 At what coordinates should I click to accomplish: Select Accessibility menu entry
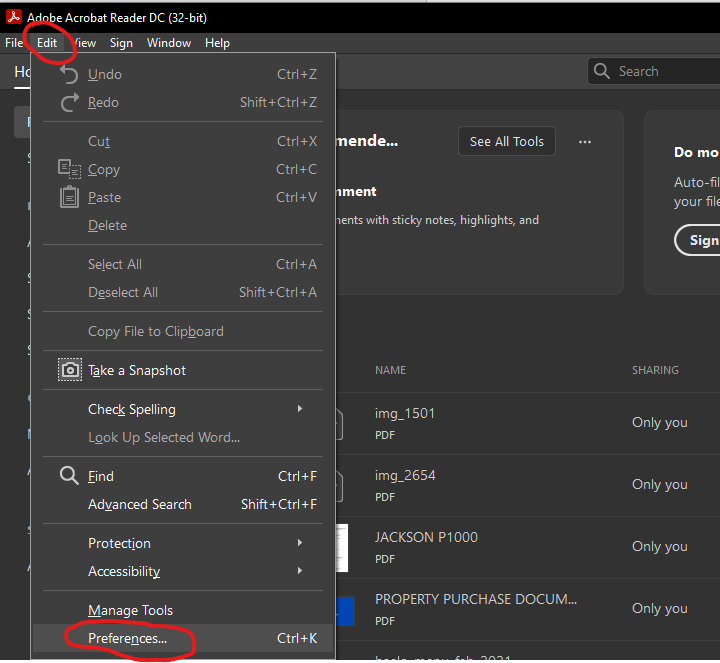[183, 571]
